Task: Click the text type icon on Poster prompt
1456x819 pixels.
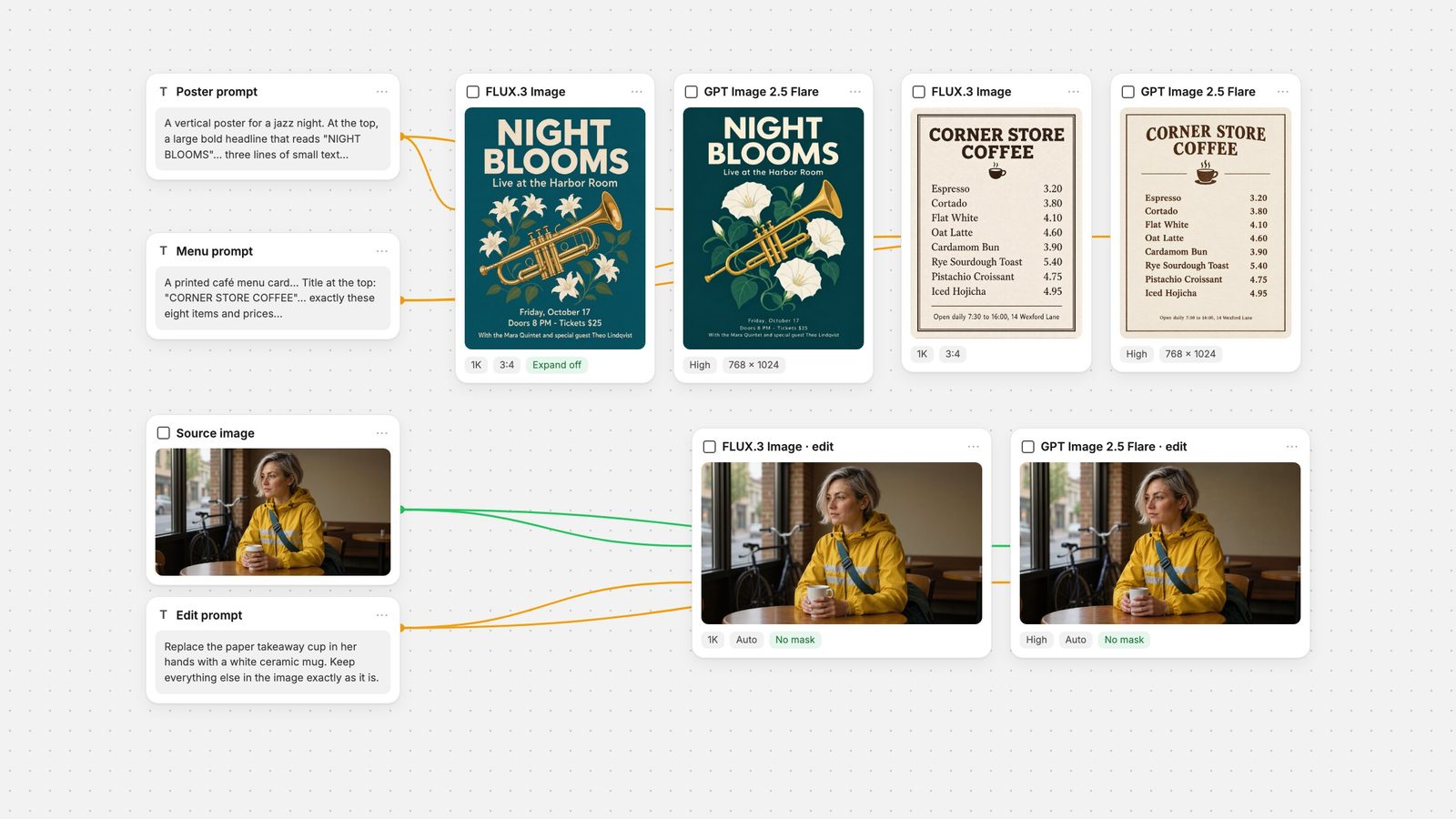Action: (164, 92)
